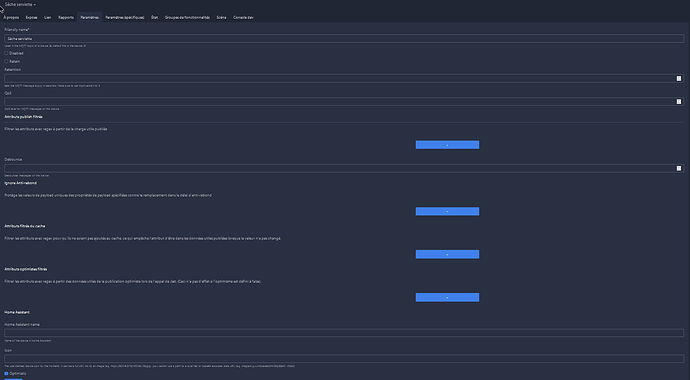Viewport: 690px width, 380px height.
Task: Uncheck the Optimistic checkbox
Action: click(x=6, y=373)
